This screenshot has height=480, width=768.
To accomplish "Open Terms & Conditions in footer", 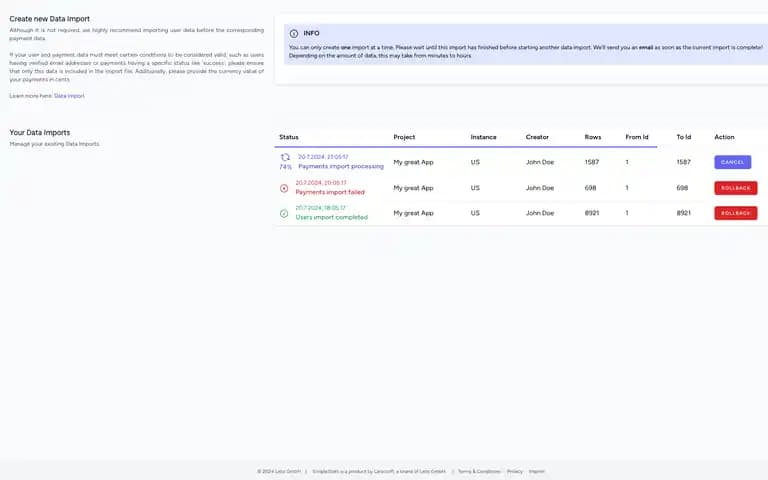I will coord(479,471).
